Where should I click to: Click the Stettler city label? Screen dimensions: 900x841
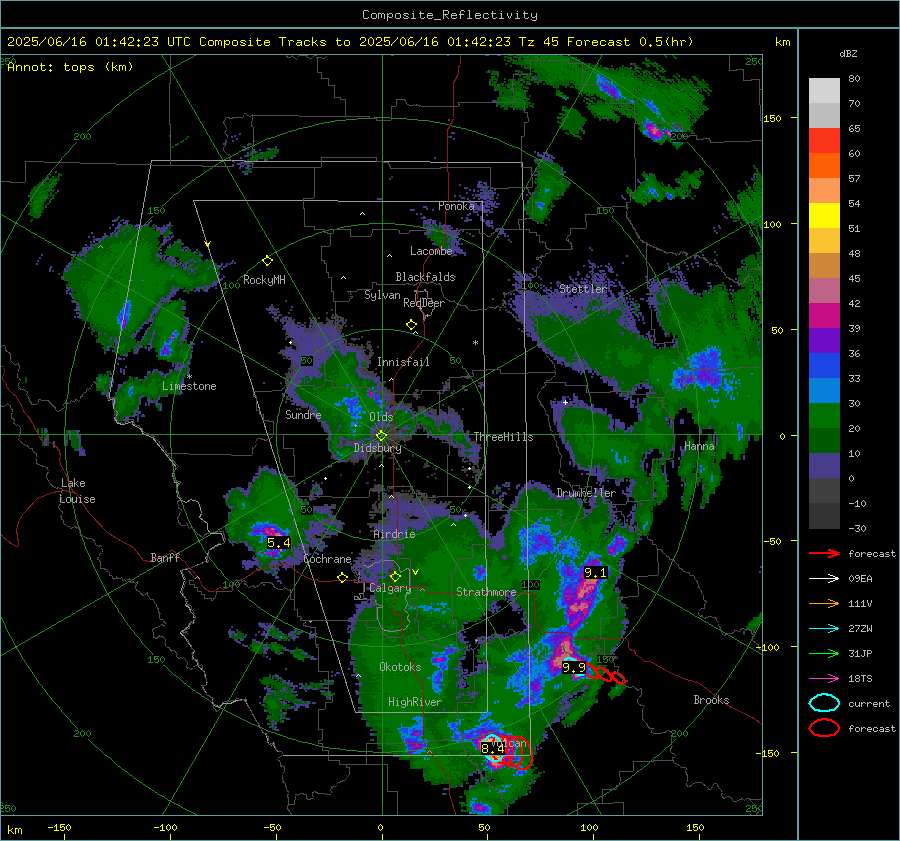point(583,289)
